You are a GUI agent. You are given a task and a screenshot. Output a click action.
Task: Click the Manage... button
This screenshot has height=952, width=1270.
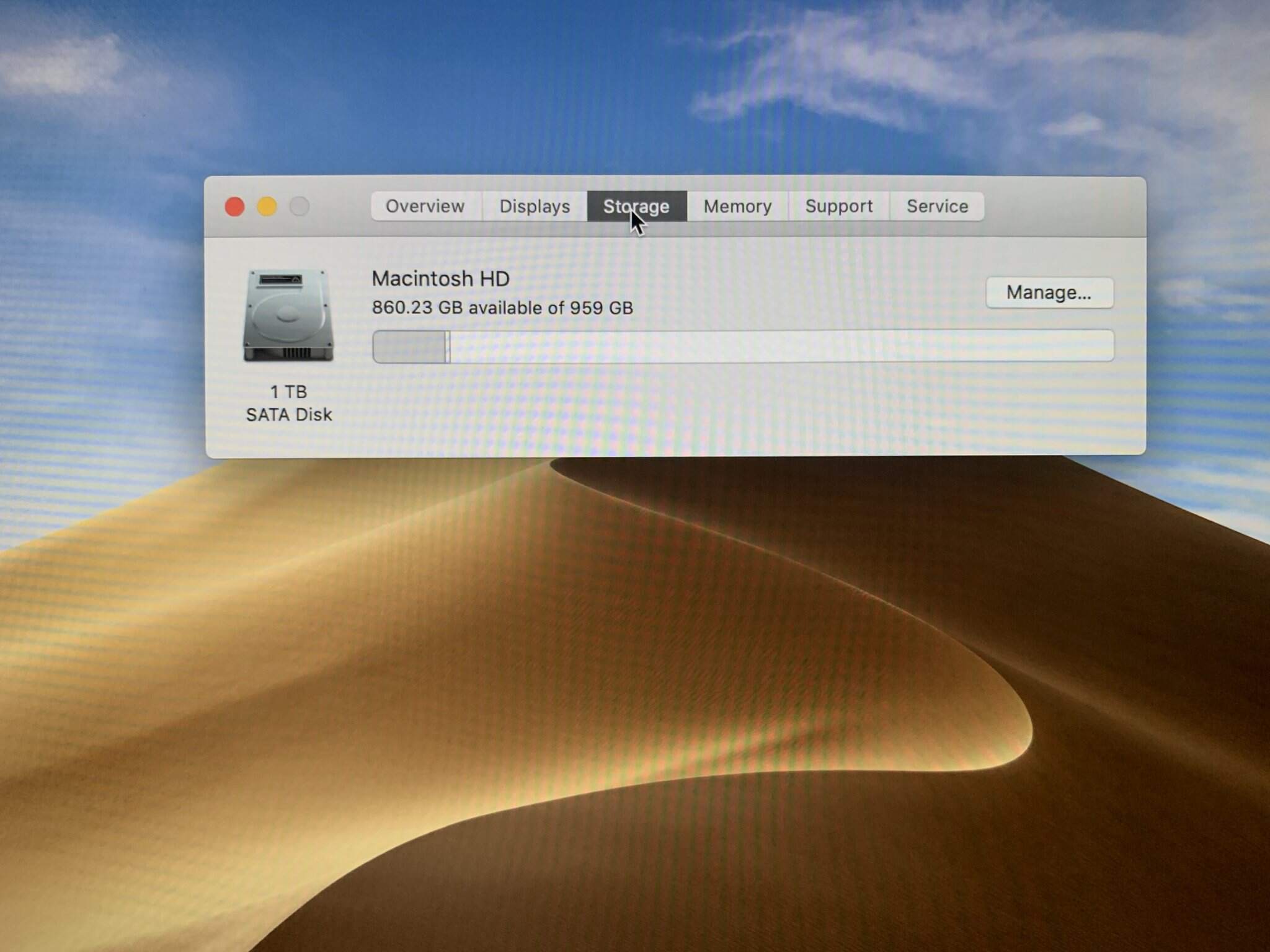coord(1049,293)
